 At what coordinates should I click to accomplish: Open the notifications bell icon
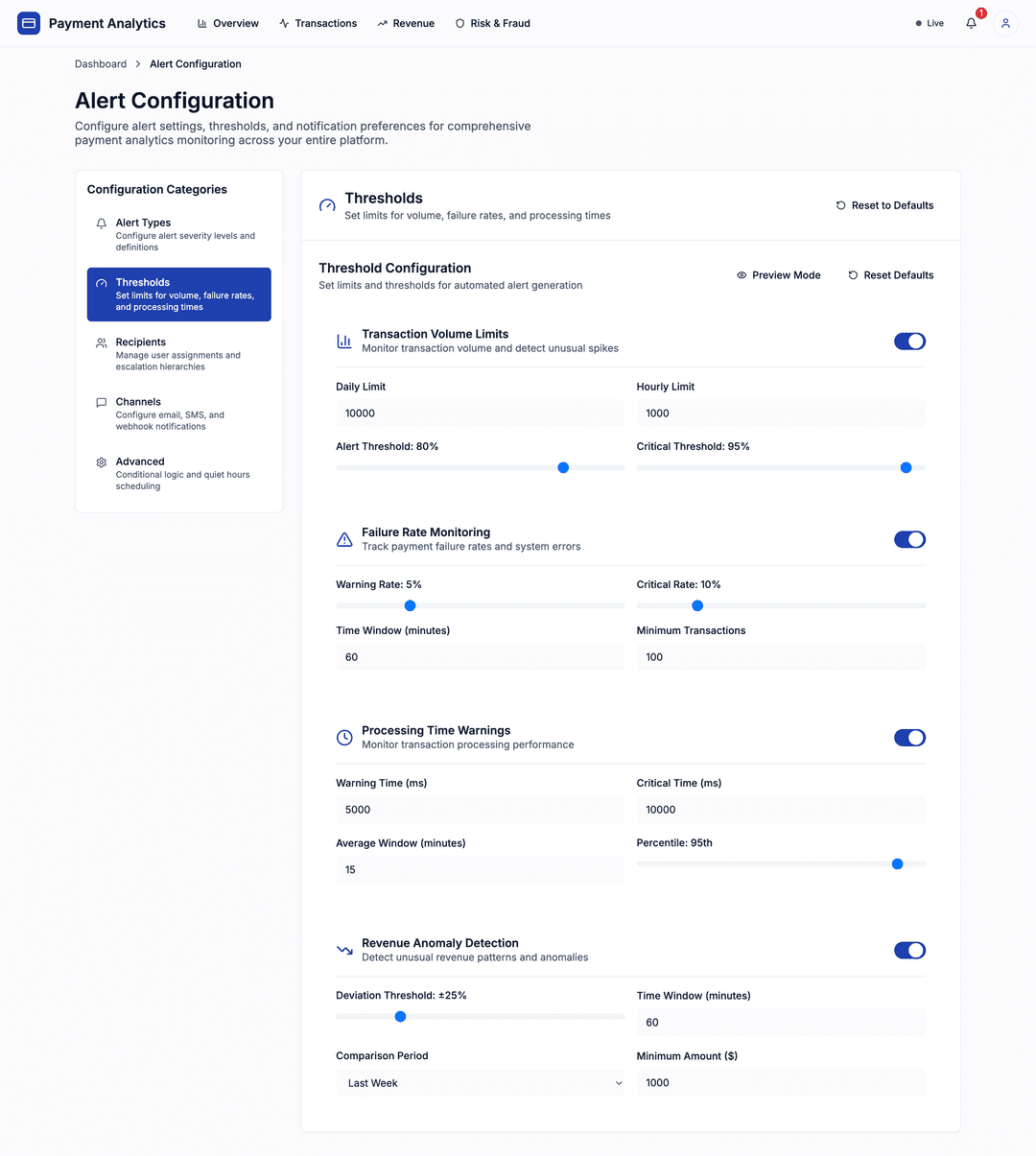click(970, 23)
